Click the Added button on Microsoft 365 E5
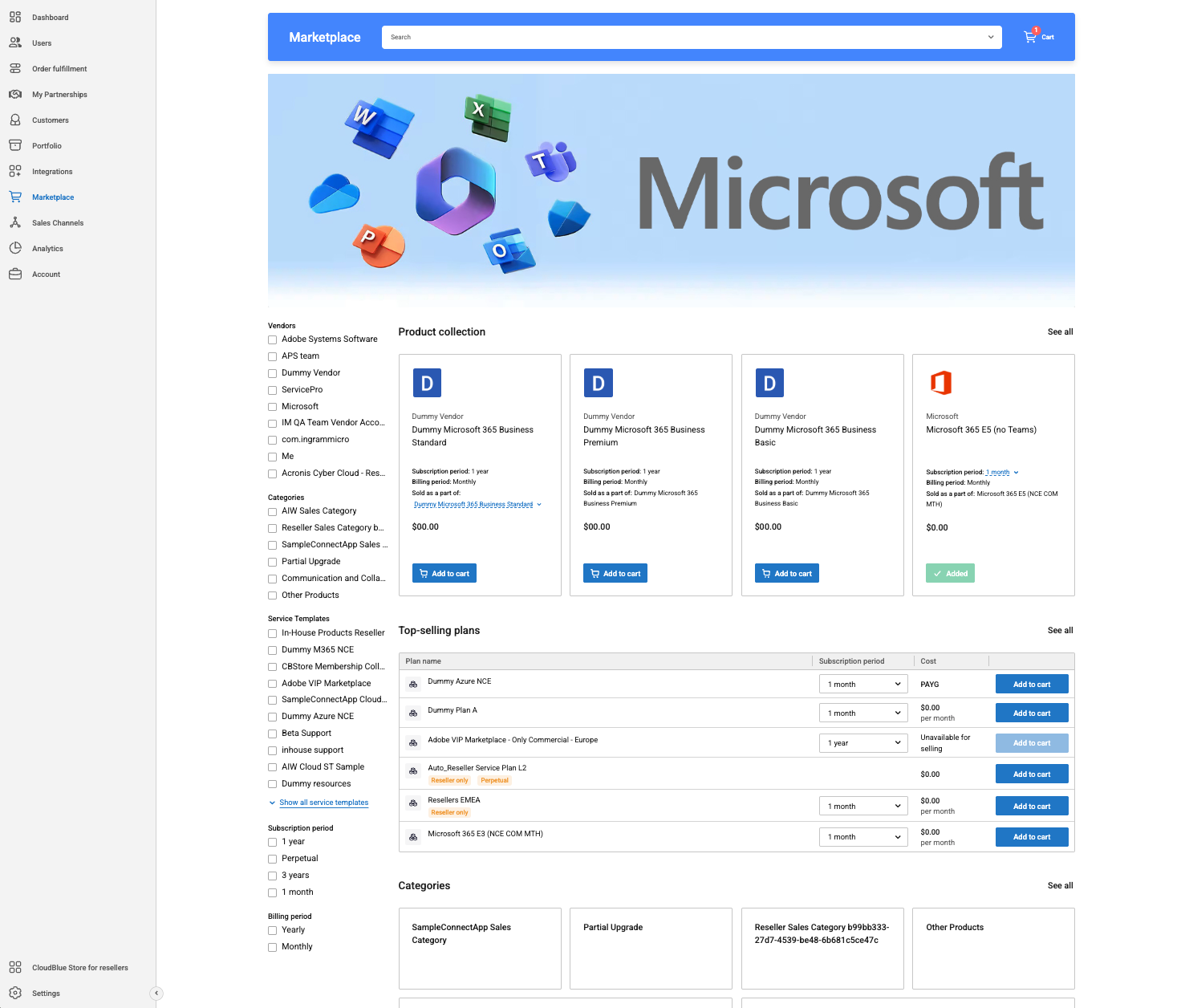The height and width of the screenshot is (1008, 1181). [x=950, y=573]
